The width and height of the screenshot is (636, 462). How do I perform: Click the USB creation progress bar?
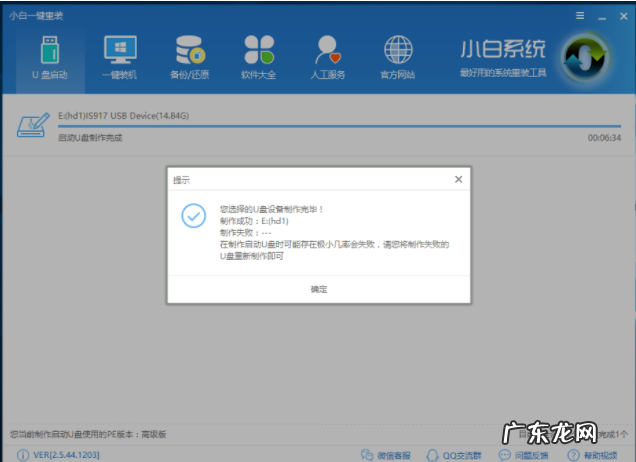[339, 127]
